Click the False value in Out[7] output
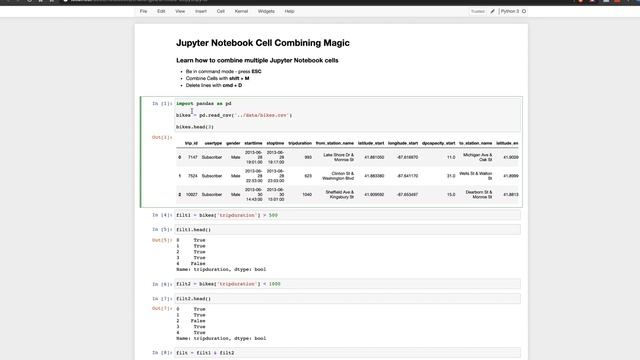The width and height of the screenshot is (640, 360). [198, 321]
